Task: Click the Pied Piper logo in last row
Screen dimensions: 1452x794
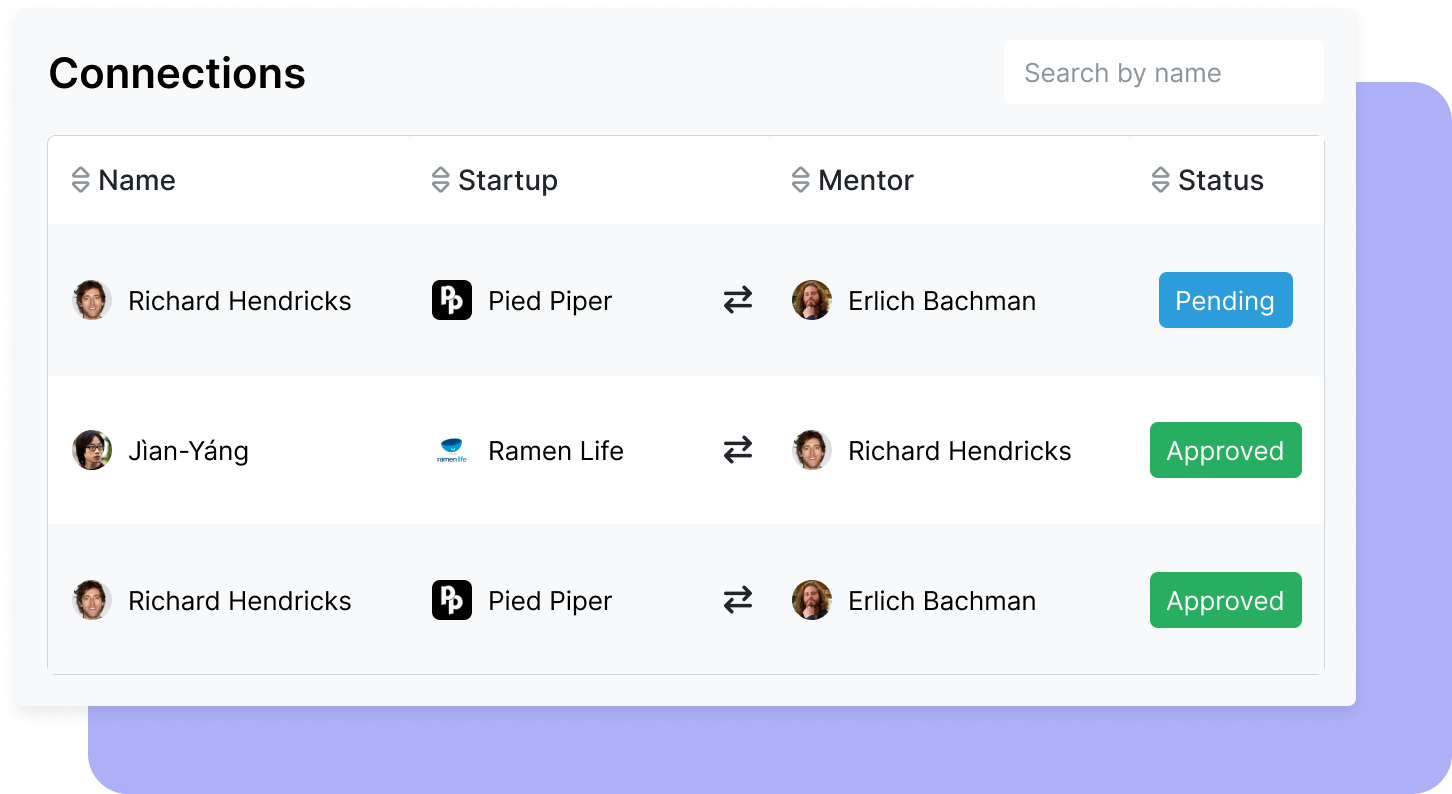Action: (452, 600)
